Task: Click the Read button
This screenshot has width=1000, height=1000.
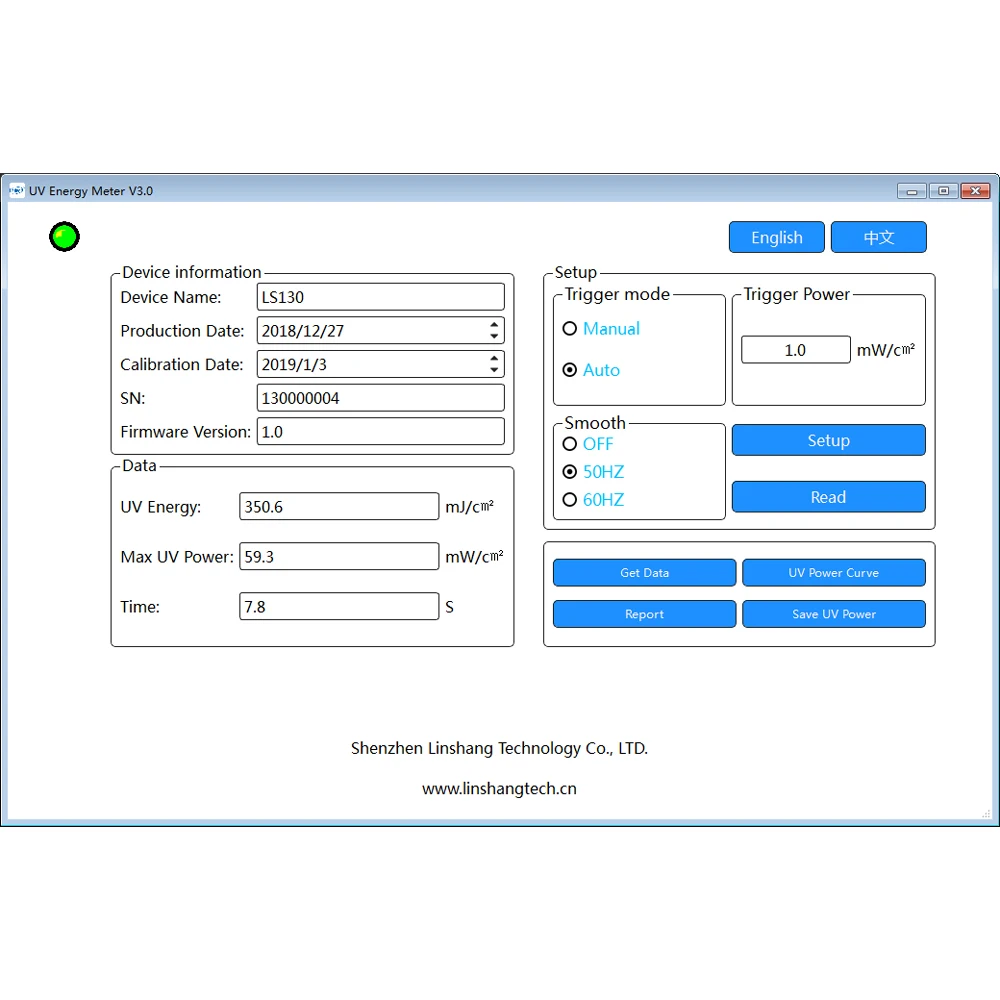Action: coord(828,497)
